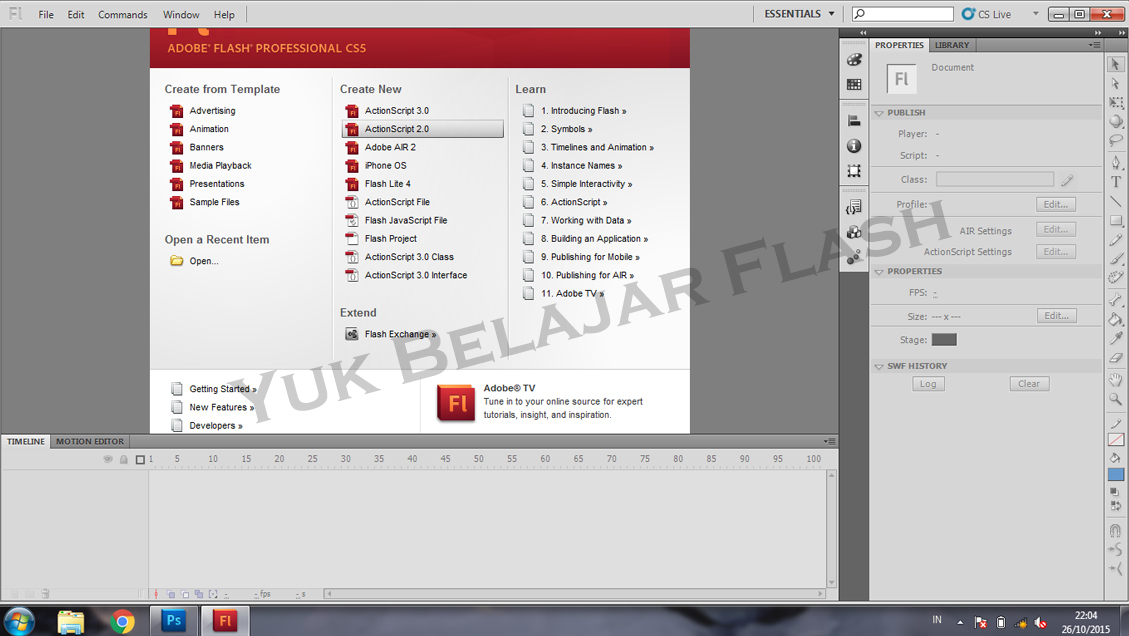Open the Commands menu

[x=122, y=14]
